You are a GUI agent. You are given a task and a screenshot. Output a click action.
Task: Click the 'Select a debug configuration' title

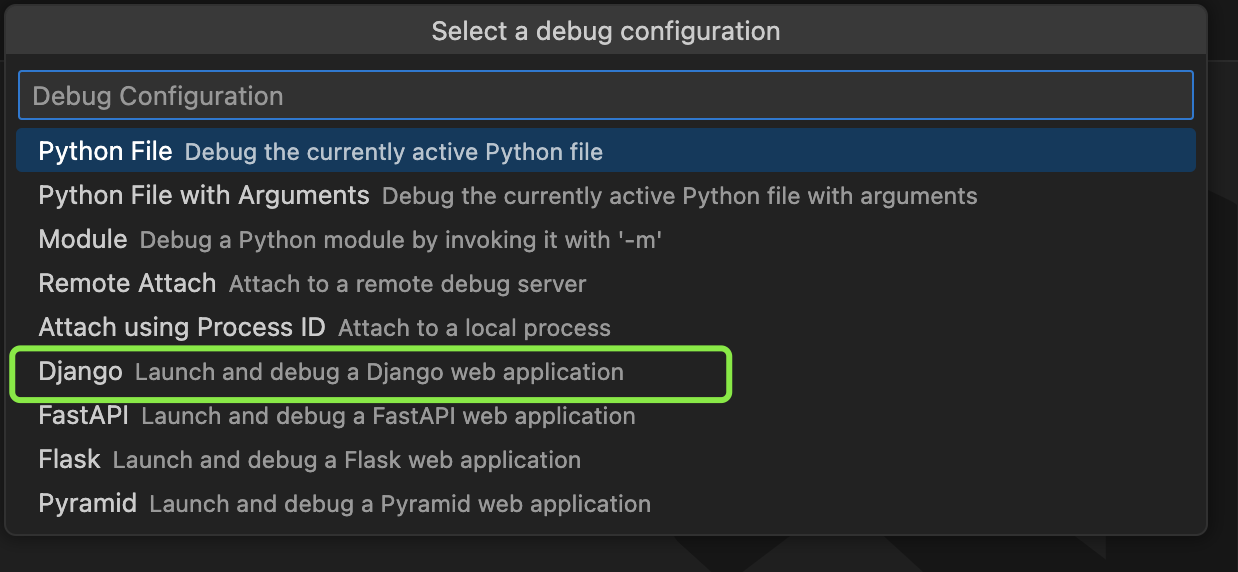point(606,31)
